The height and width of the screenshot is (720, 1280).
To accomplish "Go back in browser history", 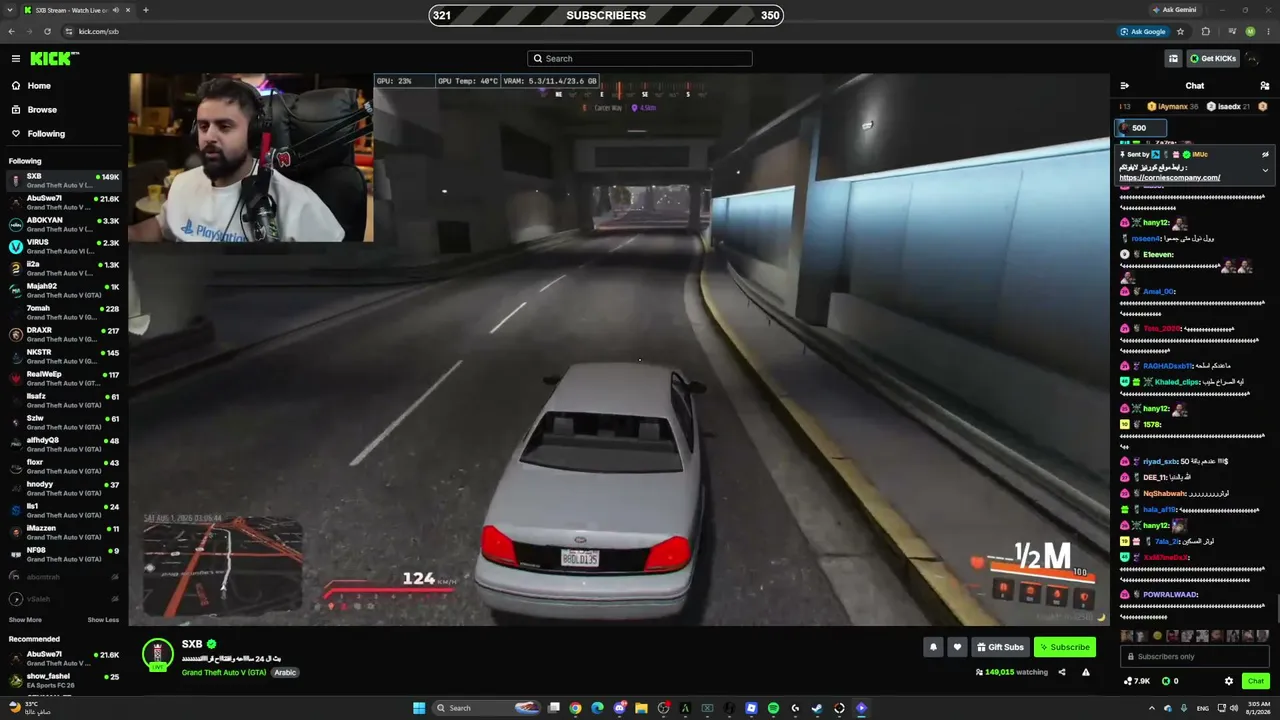I will click(x=11, y=32).
